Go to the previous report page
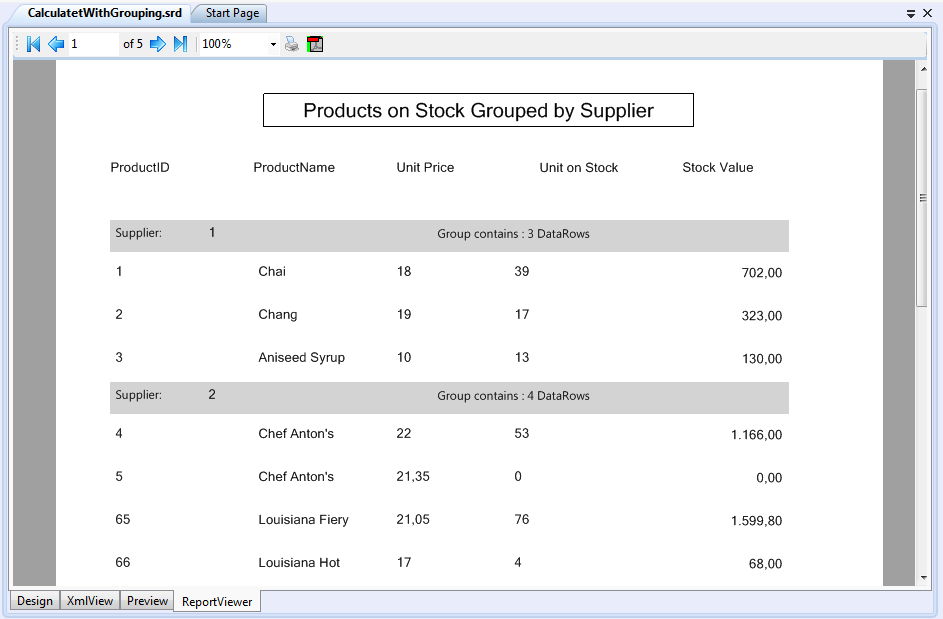 coord(56,44)
